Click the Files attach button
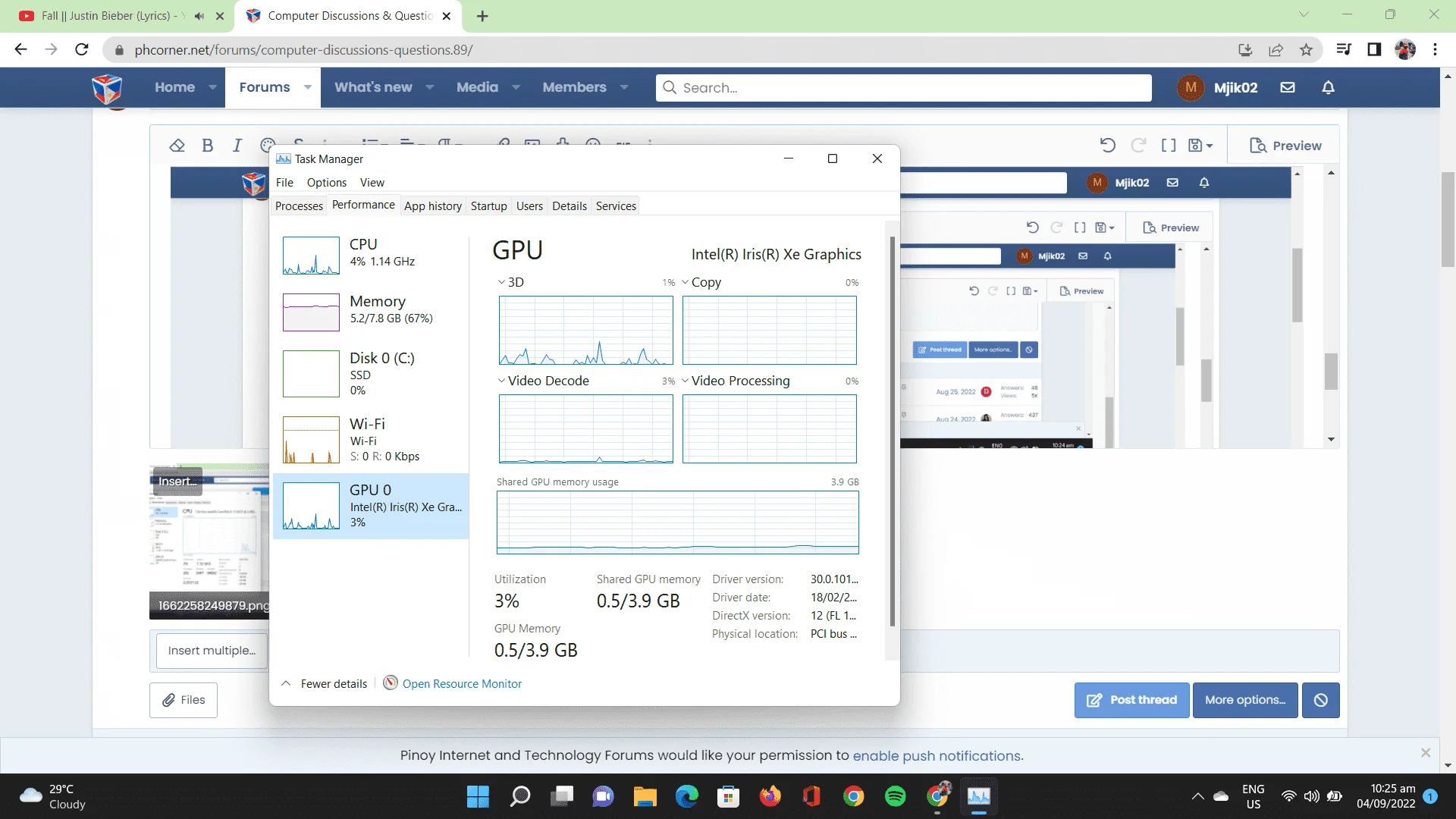The height and width of the screenshot is (819, 1456). (184, 700)
